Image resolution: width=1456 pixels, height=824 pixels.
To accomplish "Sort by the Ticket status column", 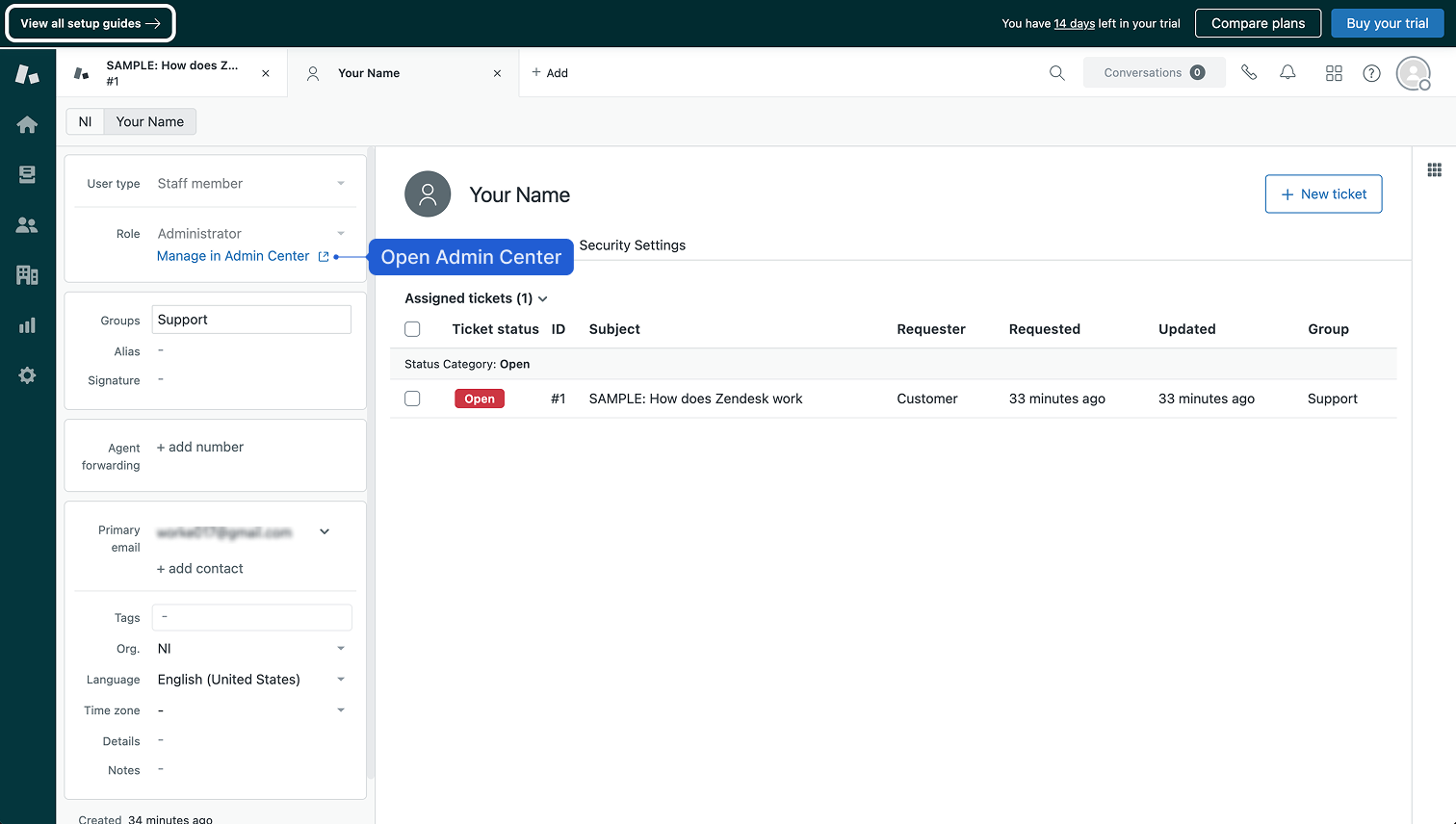I will 495,329.
